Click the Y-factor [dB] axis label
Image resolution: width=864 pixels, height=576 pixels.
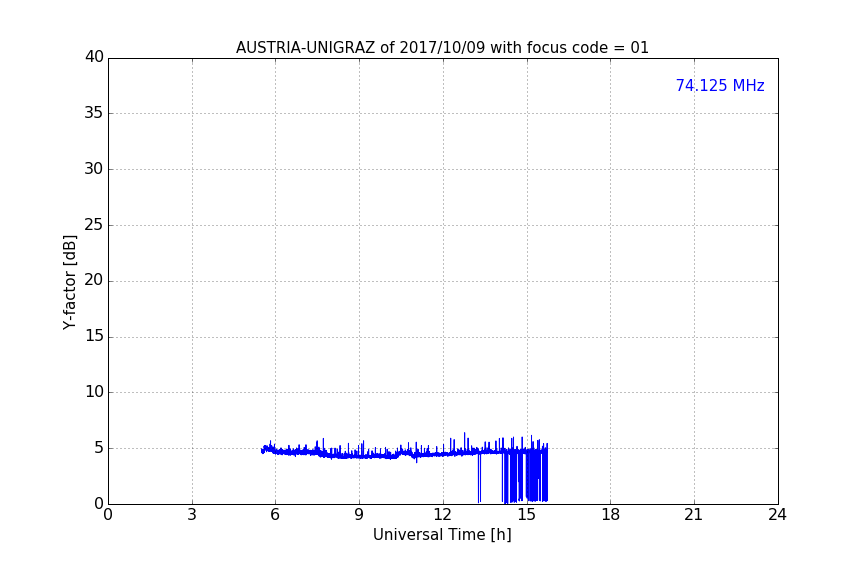tap(69, 282)
